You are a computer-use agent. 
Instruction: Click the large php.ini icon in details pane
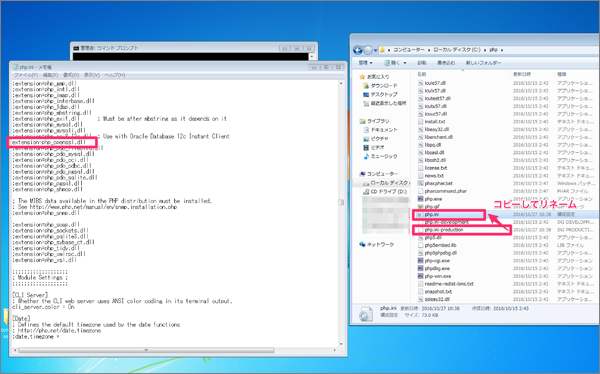point(365,314)
